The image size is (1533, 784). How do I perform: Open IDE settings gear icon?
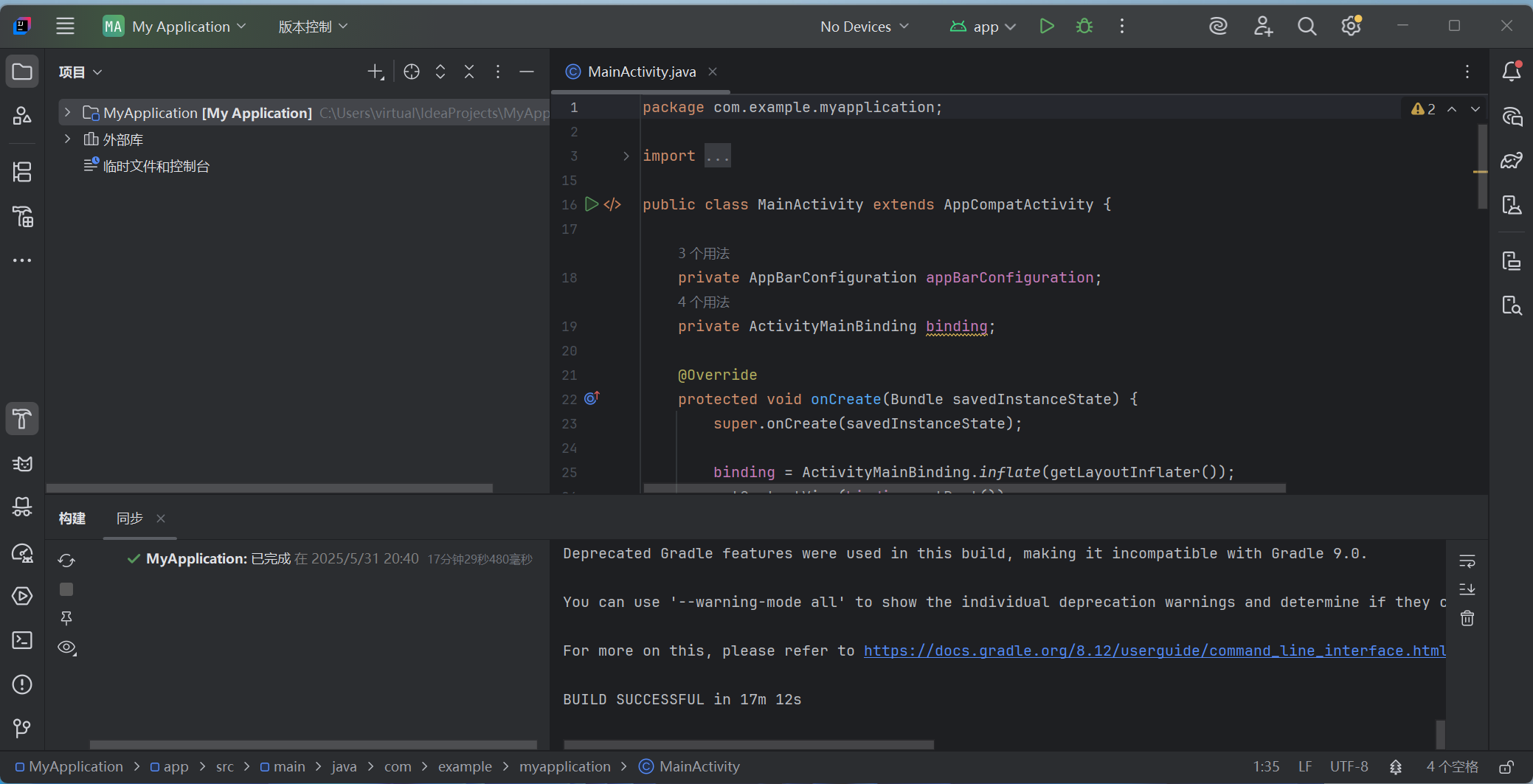pyautogui.click(x=1350, y=27)
